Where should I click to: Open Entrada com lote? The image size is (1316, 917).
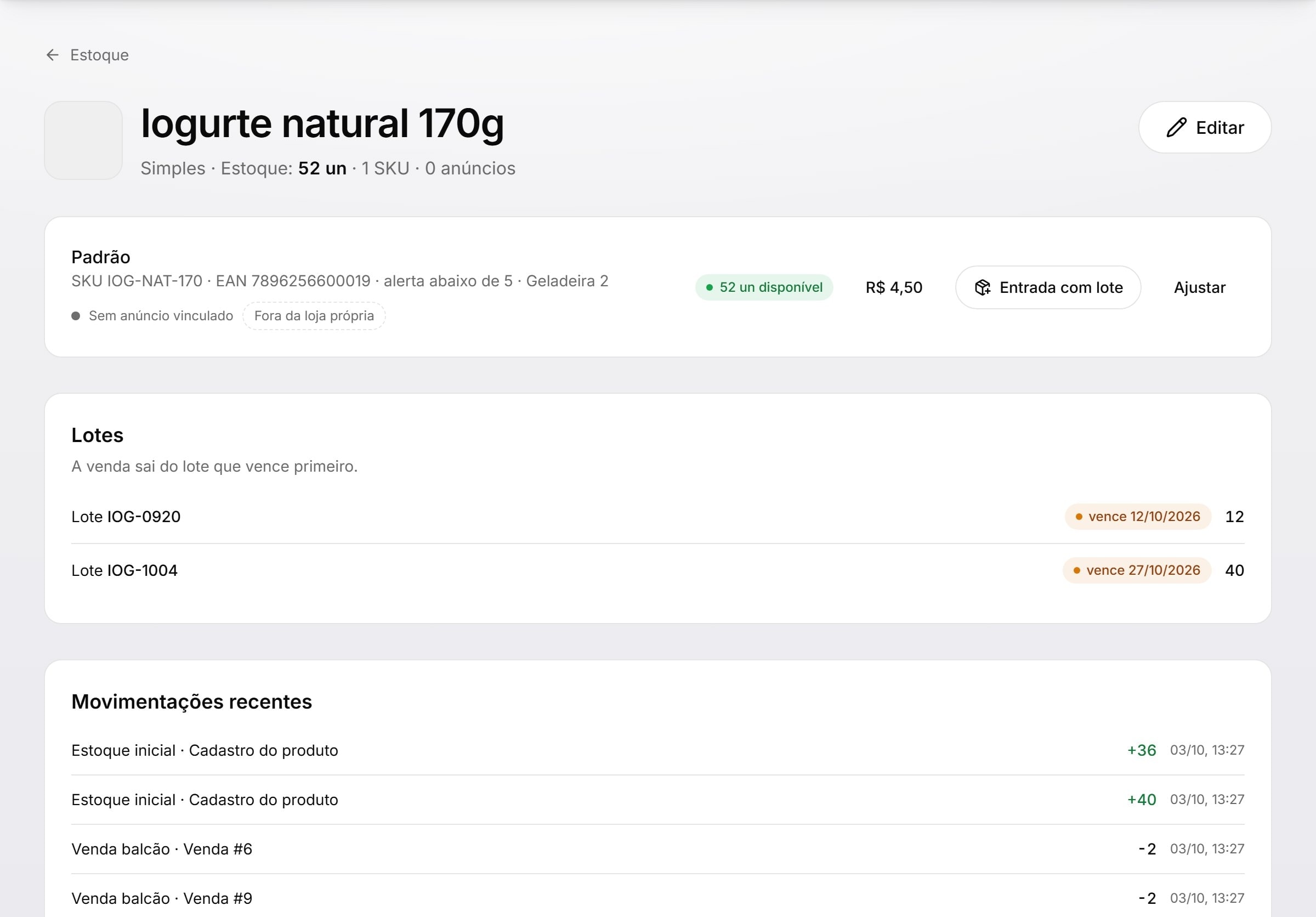click(1048, 287)
